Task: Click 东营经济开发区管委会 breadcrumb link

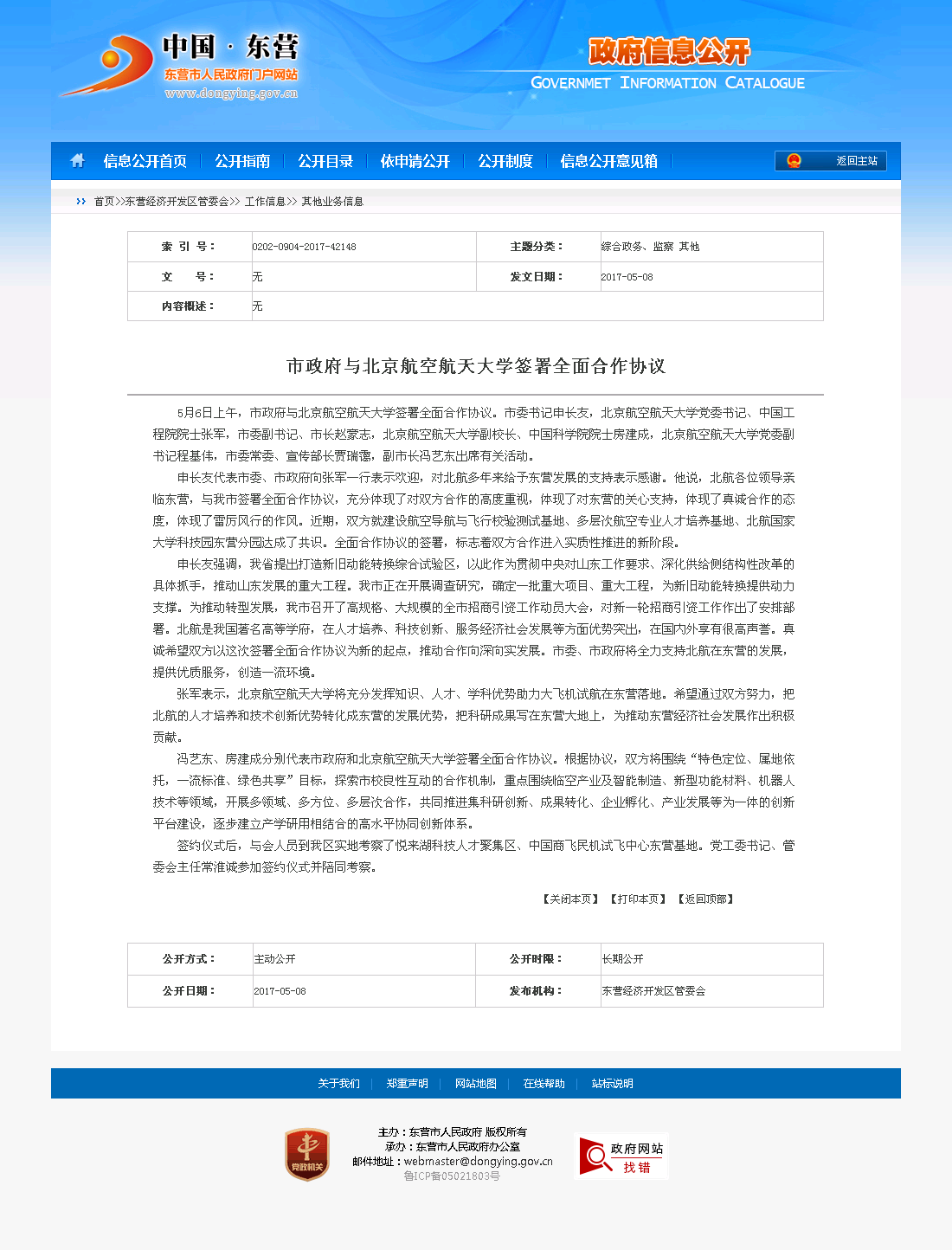Action: point(177,202)
